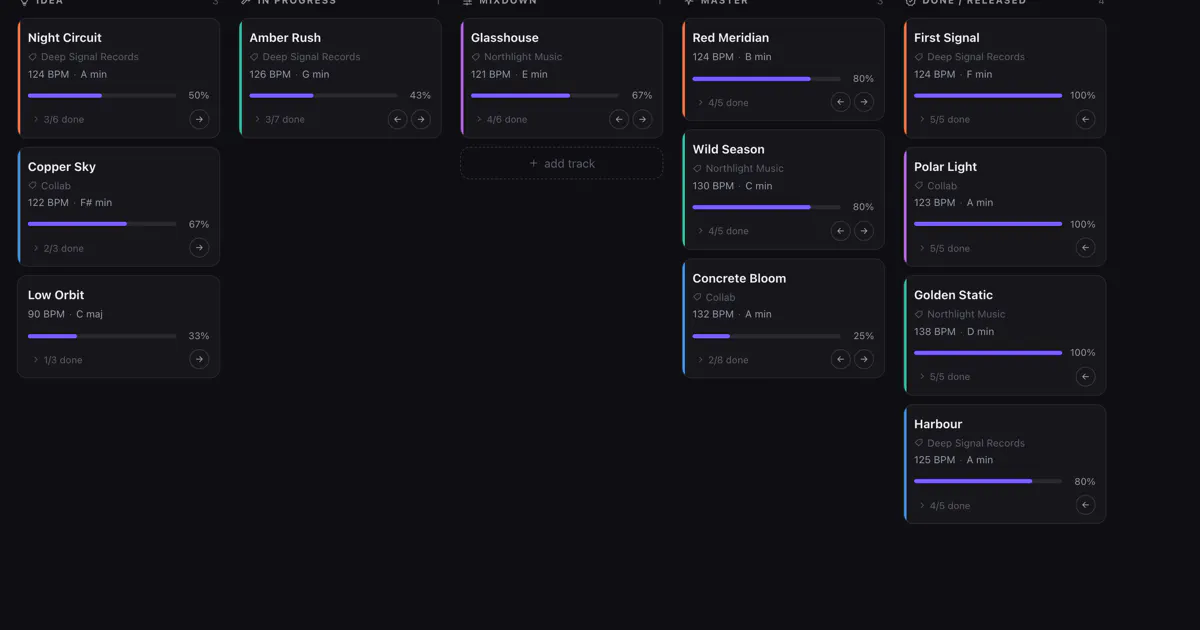Send Harbour back with the left arrow
The height and width of the screenshot is (630, 1200).
point(1085,506)
